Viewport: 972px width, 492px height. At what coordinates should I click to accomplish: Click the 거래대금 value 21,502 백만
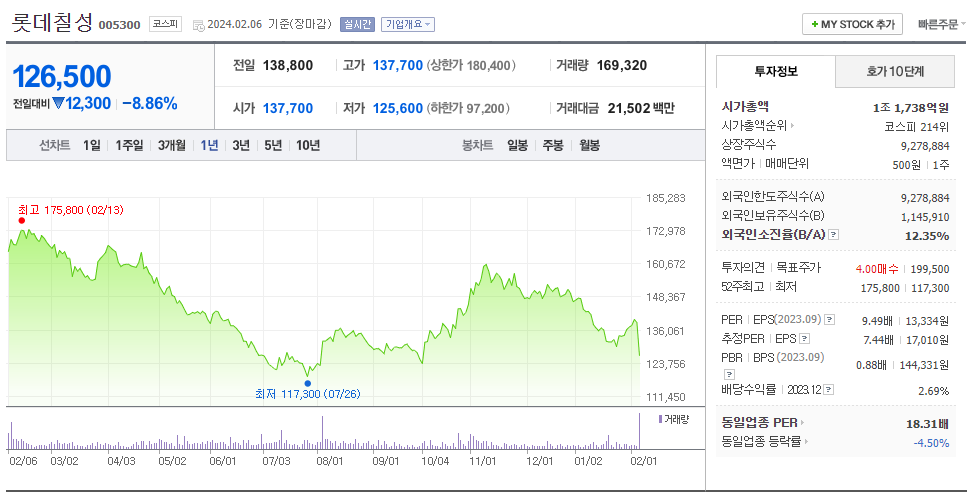tap(641, 108)
